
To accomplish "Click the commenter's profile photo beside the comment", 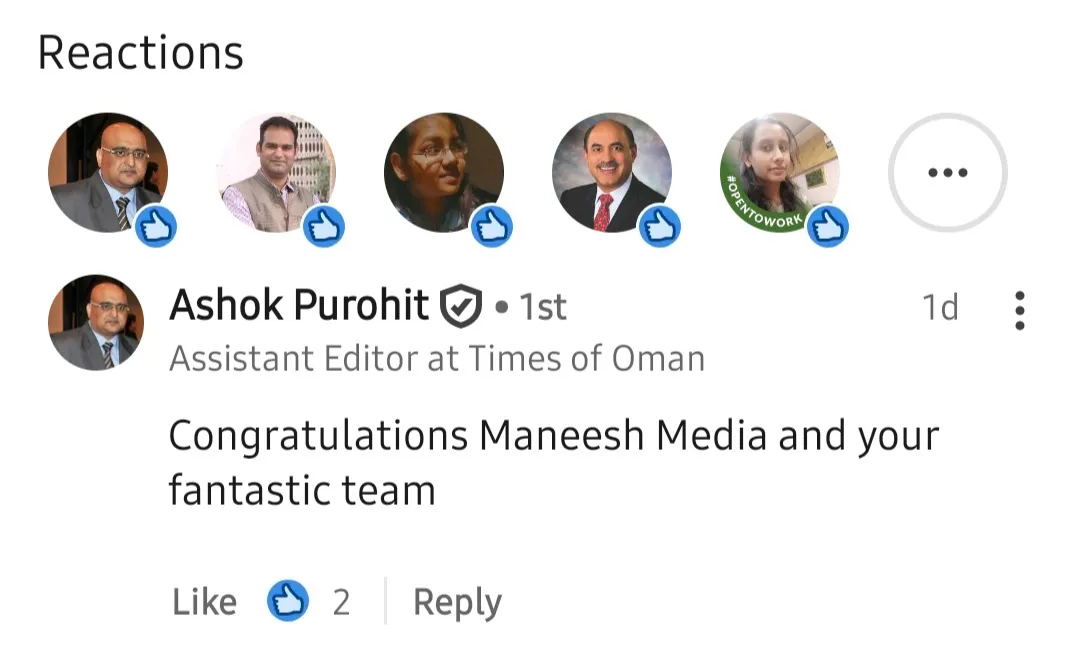I will [96, 322].
